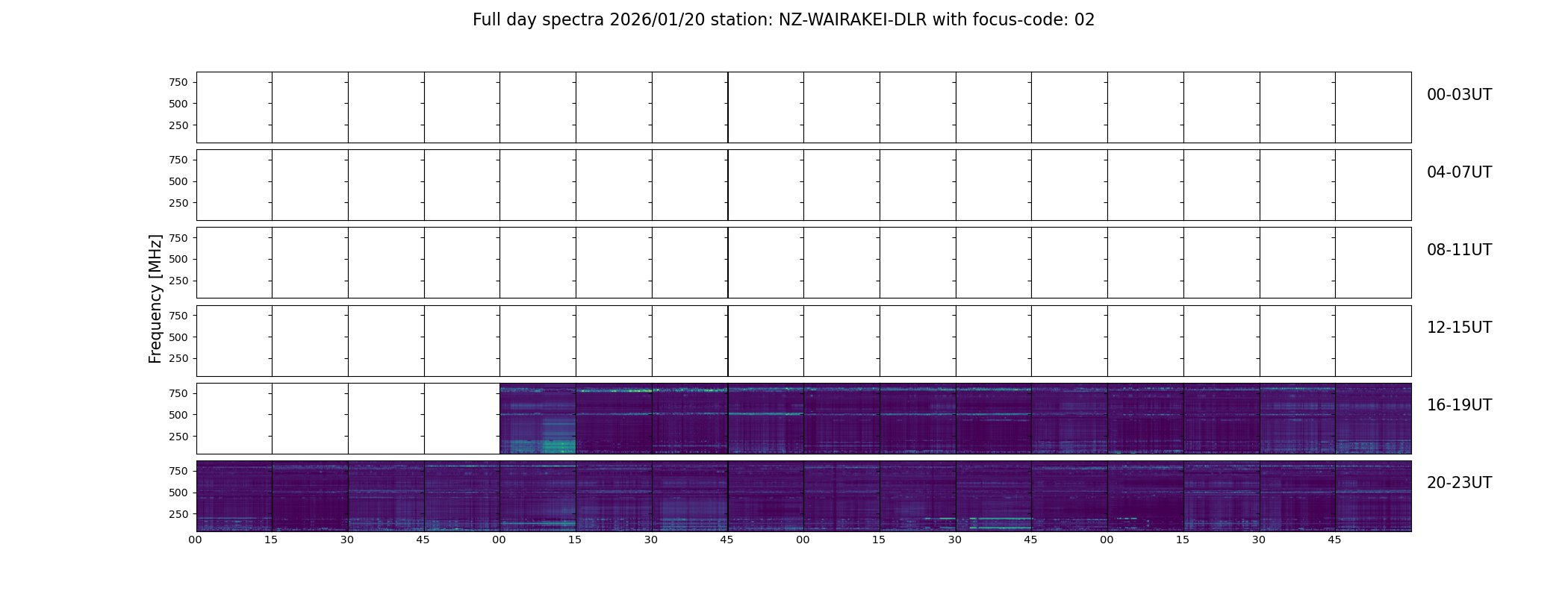Click the '500' tick label on the 16-19UT row

pos(178,415)
